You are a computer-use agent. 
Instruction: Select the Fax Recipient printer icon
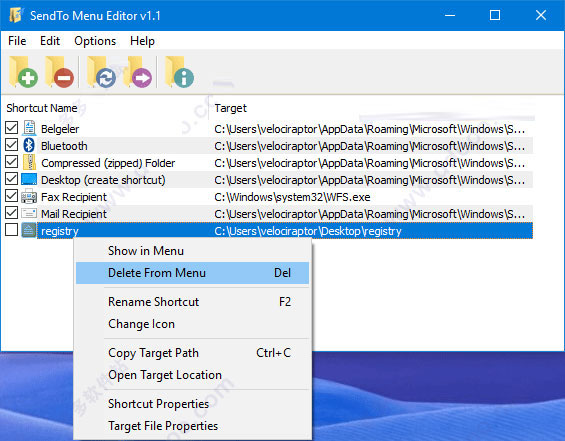click(29, 197)
